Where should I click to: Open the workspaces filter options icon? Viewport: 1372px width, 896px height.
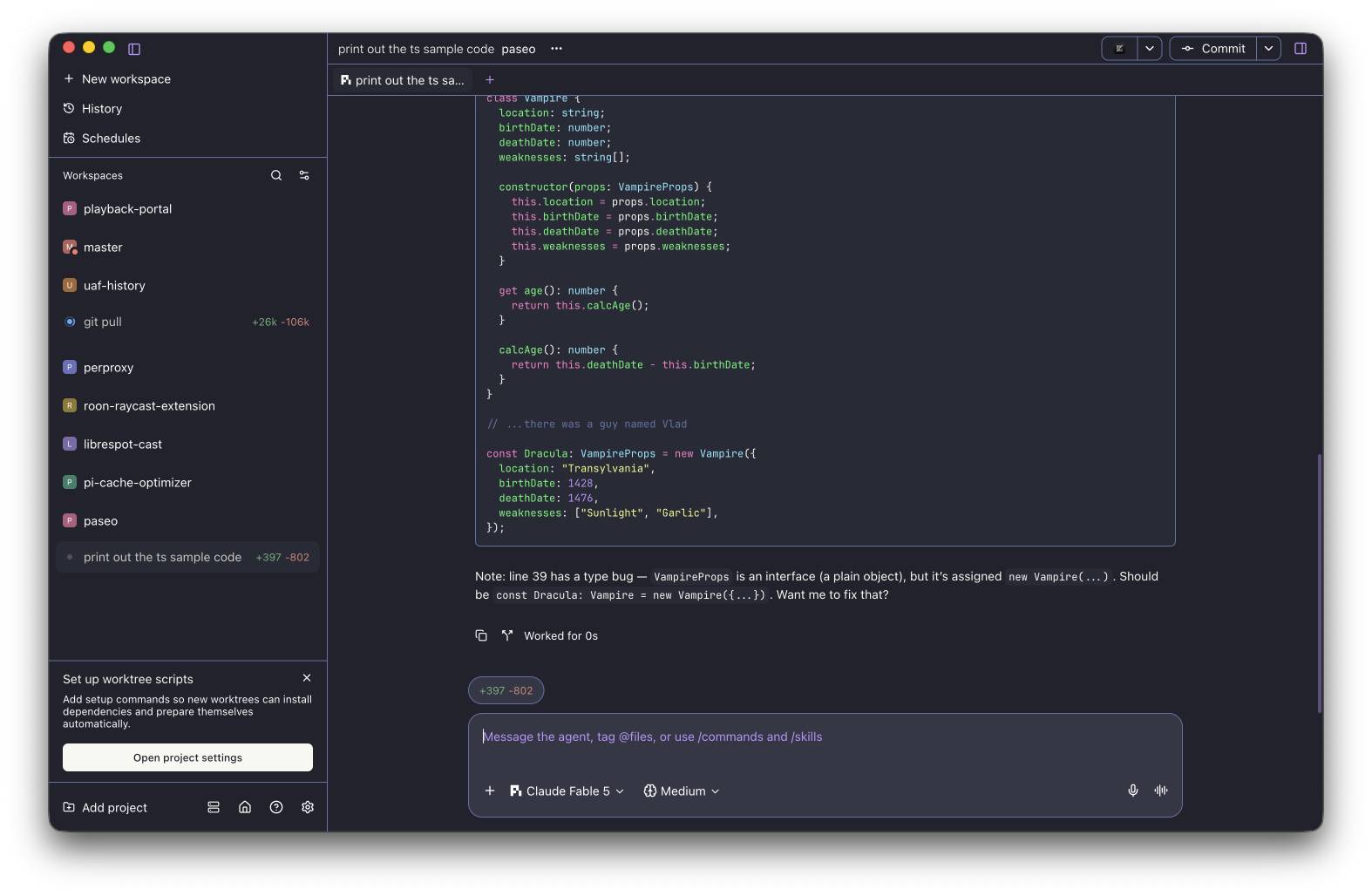(x=304, y=175)
